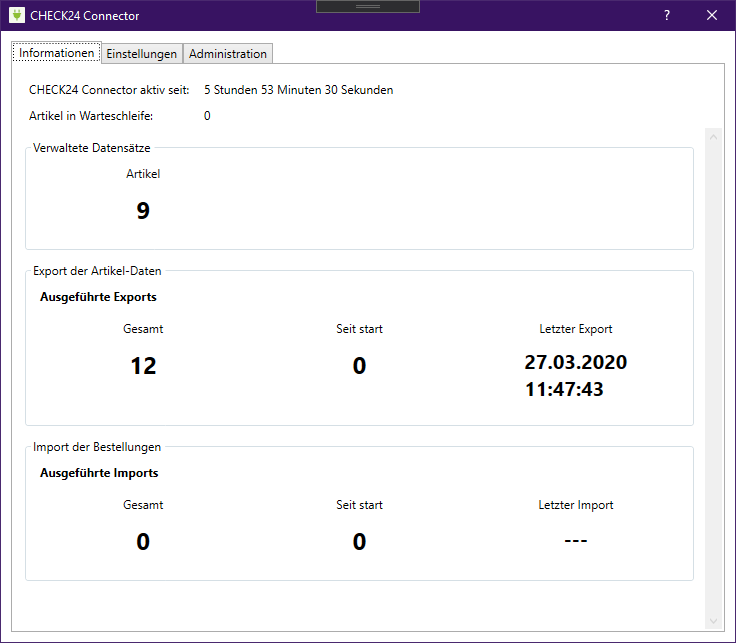
Task: Click the total exports value 12
Action: (143, 366)
